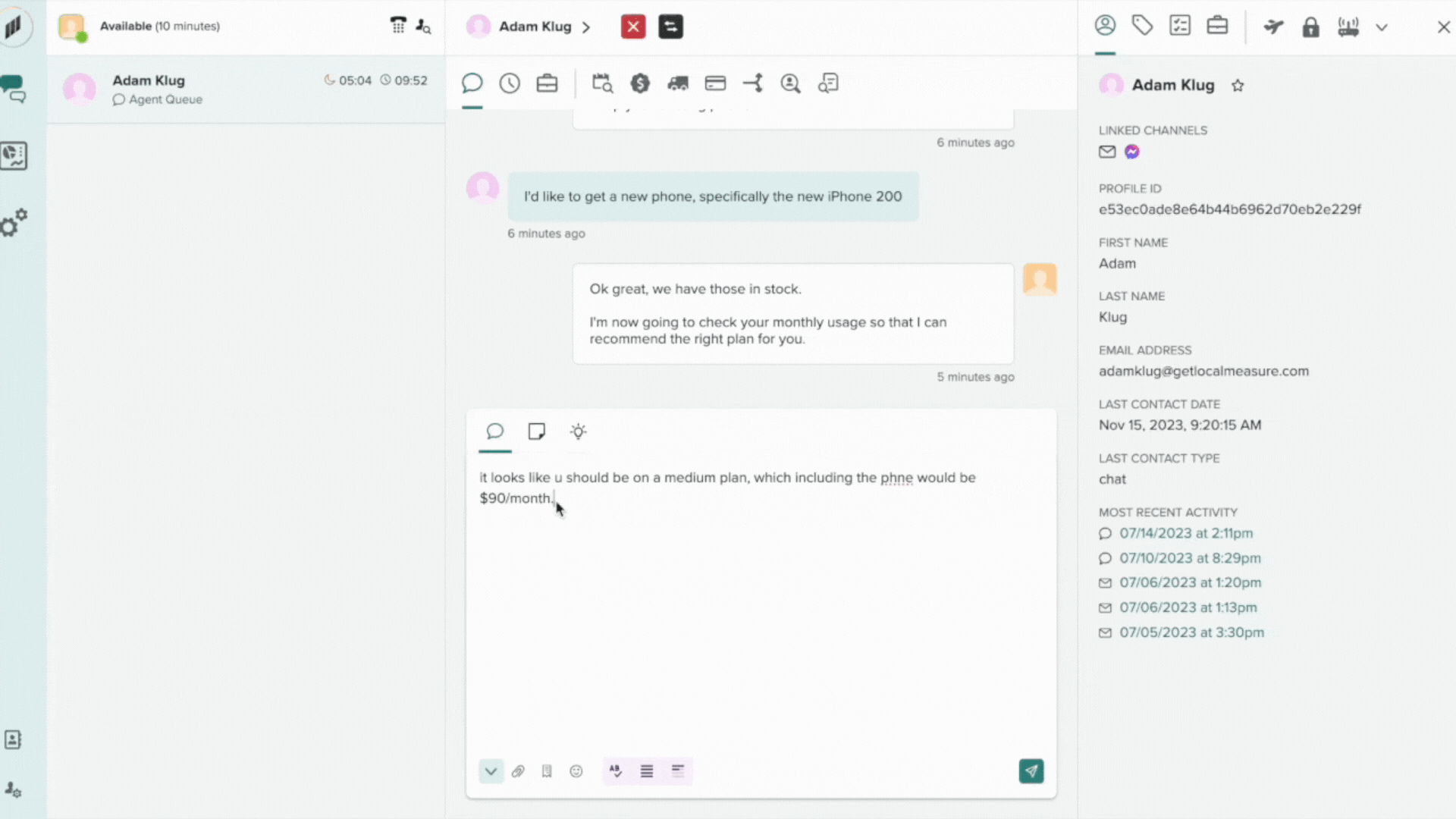This screenshot has width=1456, height=819.
Task: Open the credit card payment icon
Action: tap(715, 83)
